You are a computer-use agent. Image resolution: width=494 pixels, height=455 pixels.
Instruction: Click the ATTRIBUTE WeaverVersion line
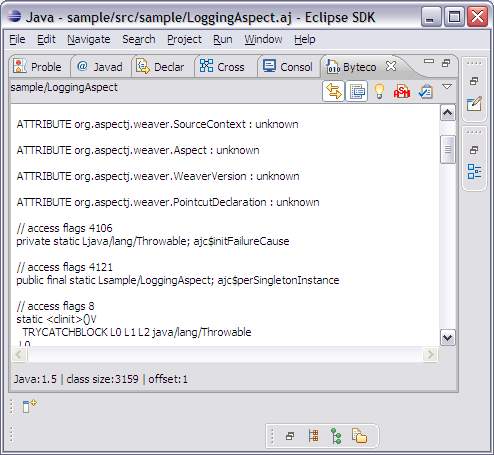click(158, 176)
